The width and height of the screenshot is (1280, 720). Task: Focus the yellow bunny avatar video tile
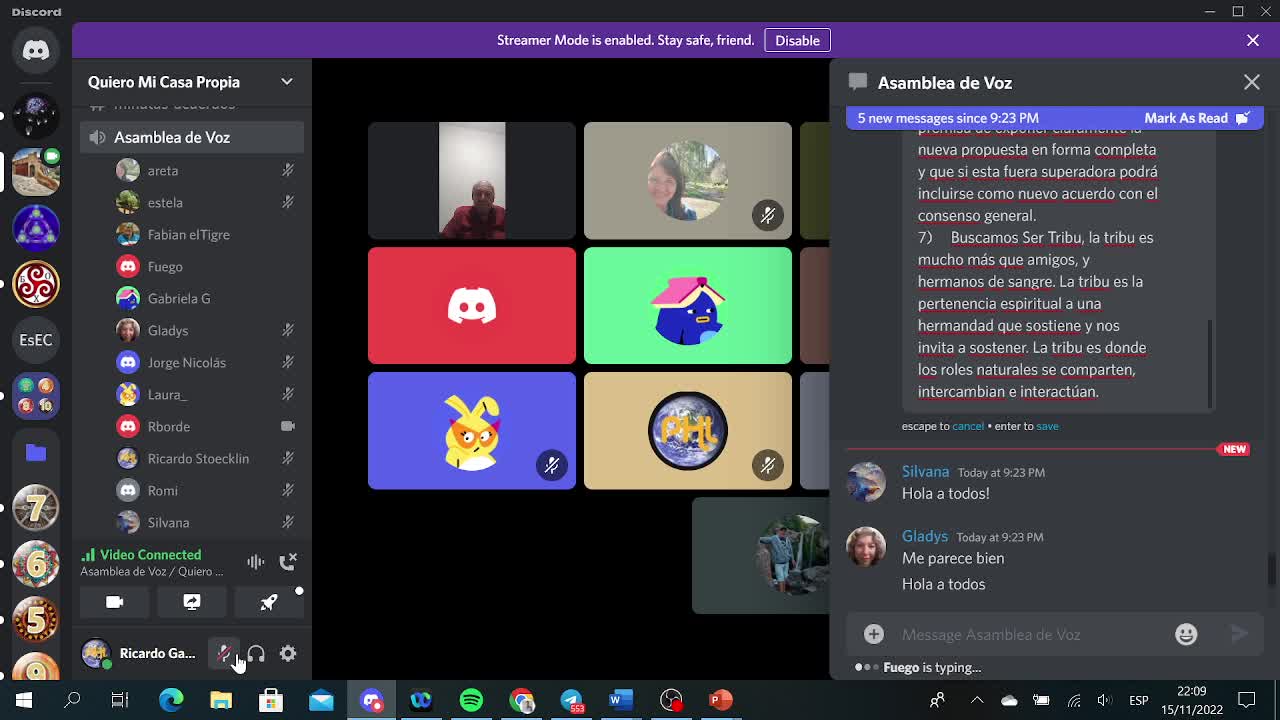[472, 431]
